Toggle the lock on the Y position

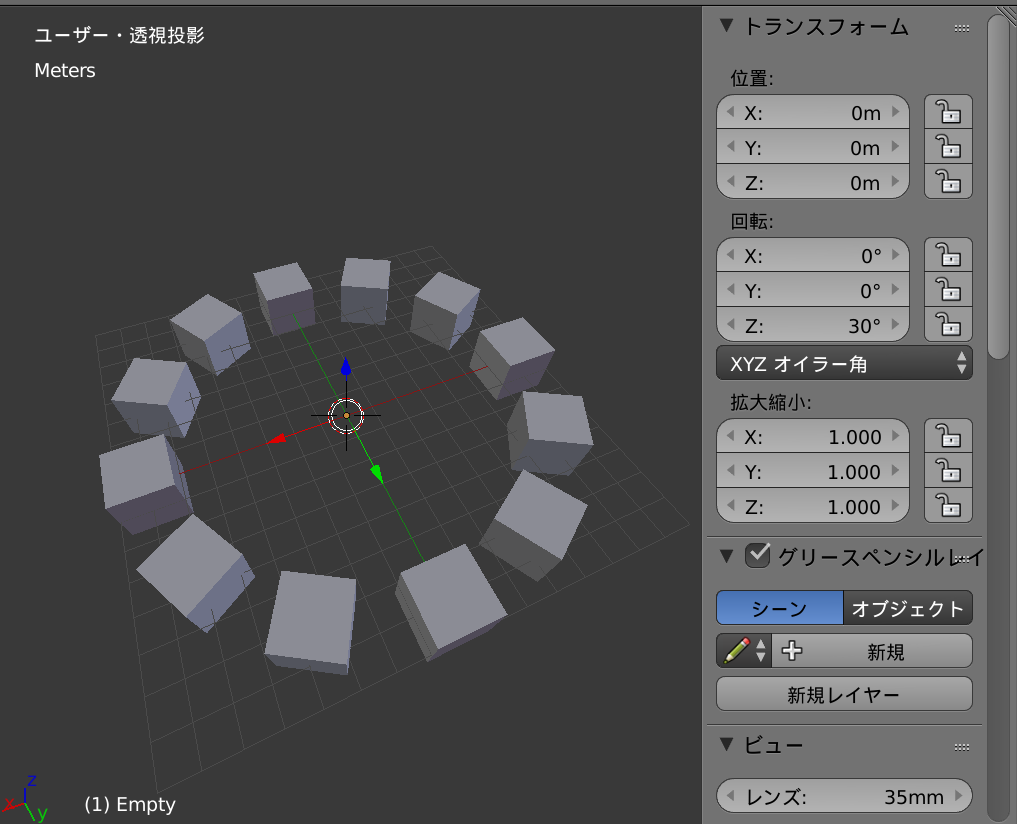click(x=947, y=146)
